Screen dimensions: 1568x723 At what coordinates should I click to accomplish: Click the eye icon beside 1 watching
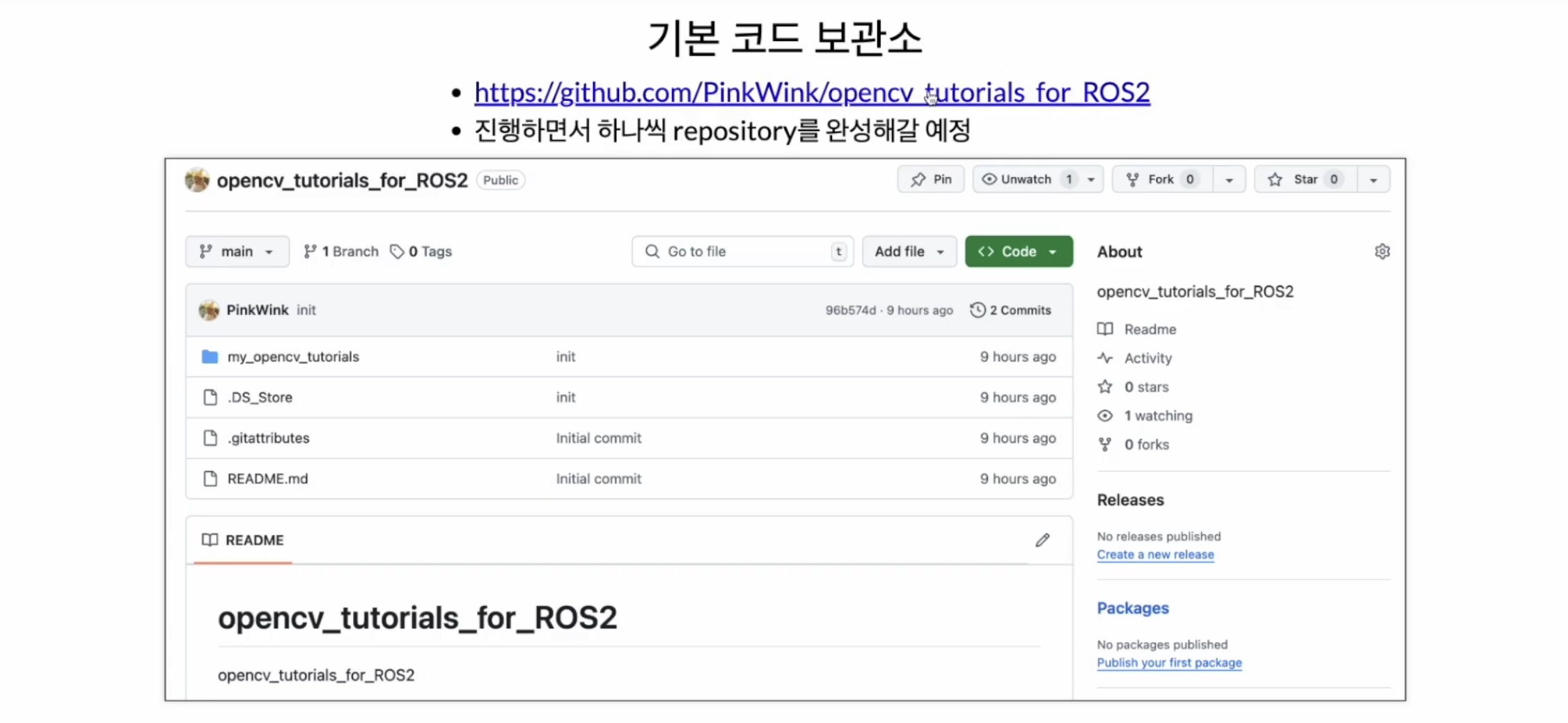pos(1105,416)
